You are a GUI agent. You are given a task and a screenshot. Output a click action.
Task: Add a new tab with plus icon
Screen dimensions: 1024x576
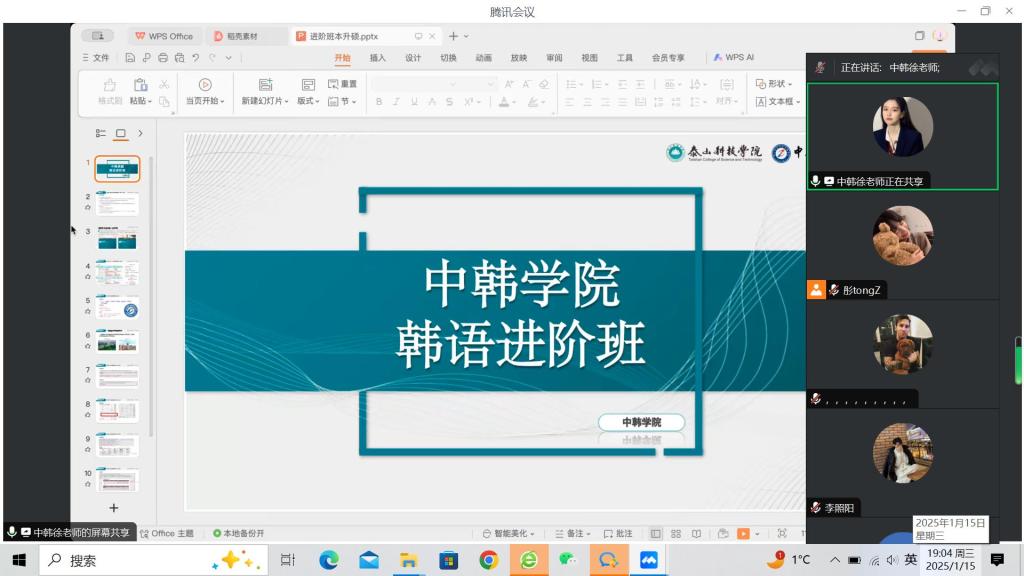point(453,36)
